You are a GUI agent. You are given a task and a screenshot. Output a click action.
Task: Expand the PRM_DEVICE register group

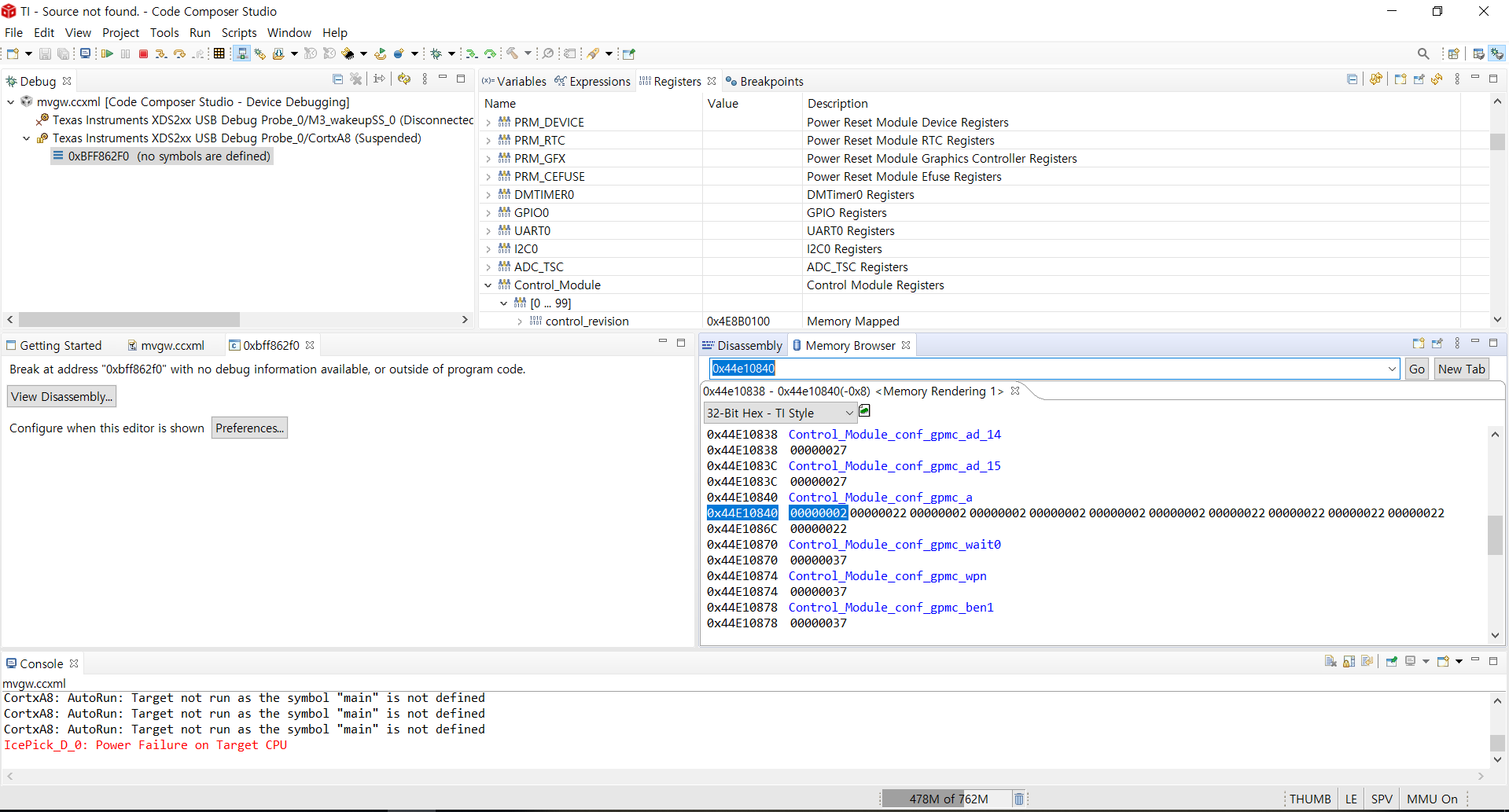488,123
